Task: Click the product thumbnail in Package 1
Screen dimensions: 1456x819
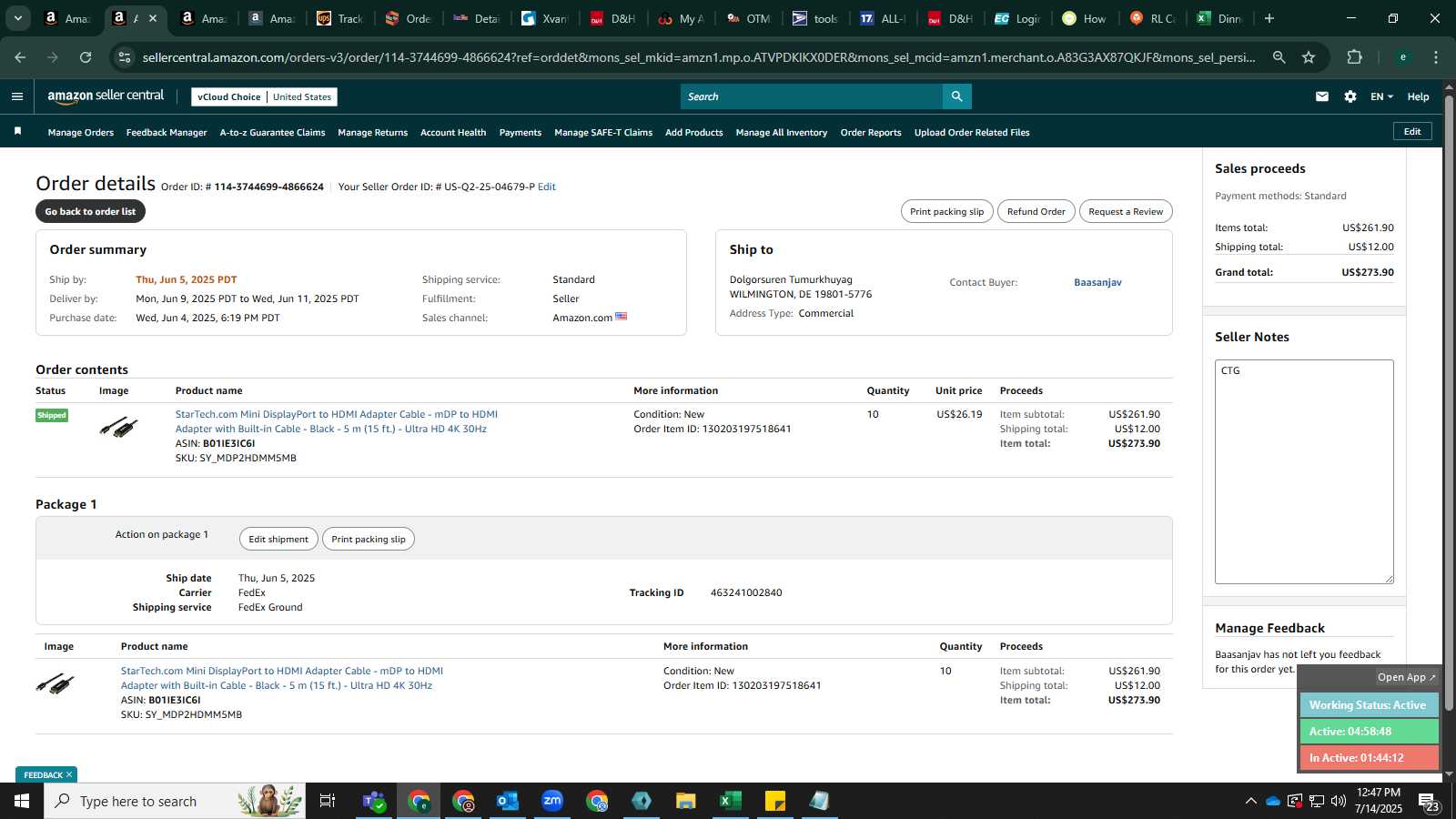Action: (x=56, y=683)
